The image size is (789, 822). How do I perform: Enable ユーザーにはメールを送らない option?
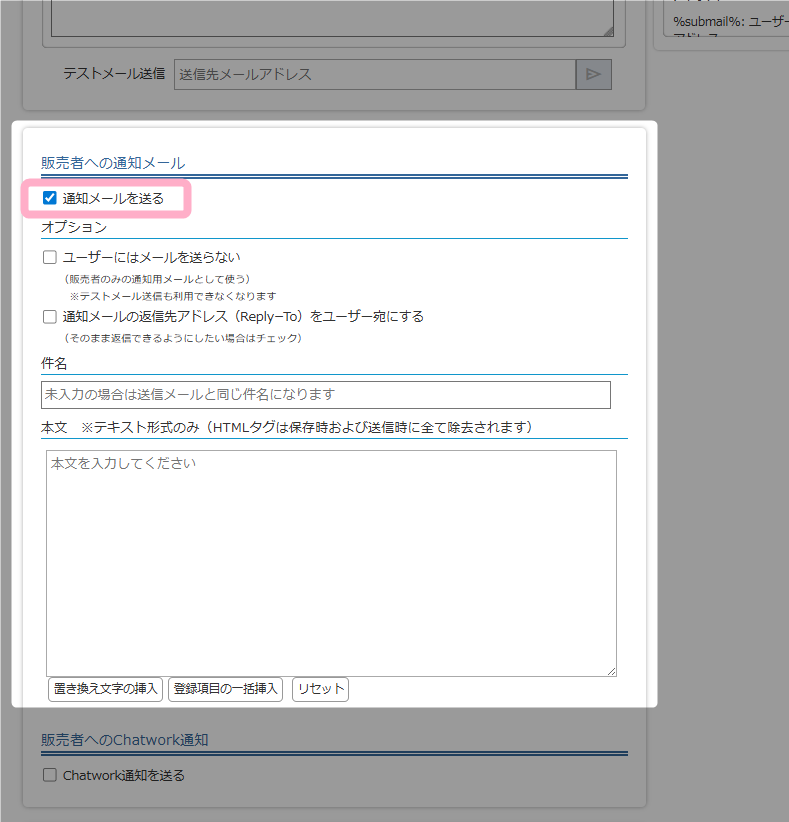(x=50, y=257)
